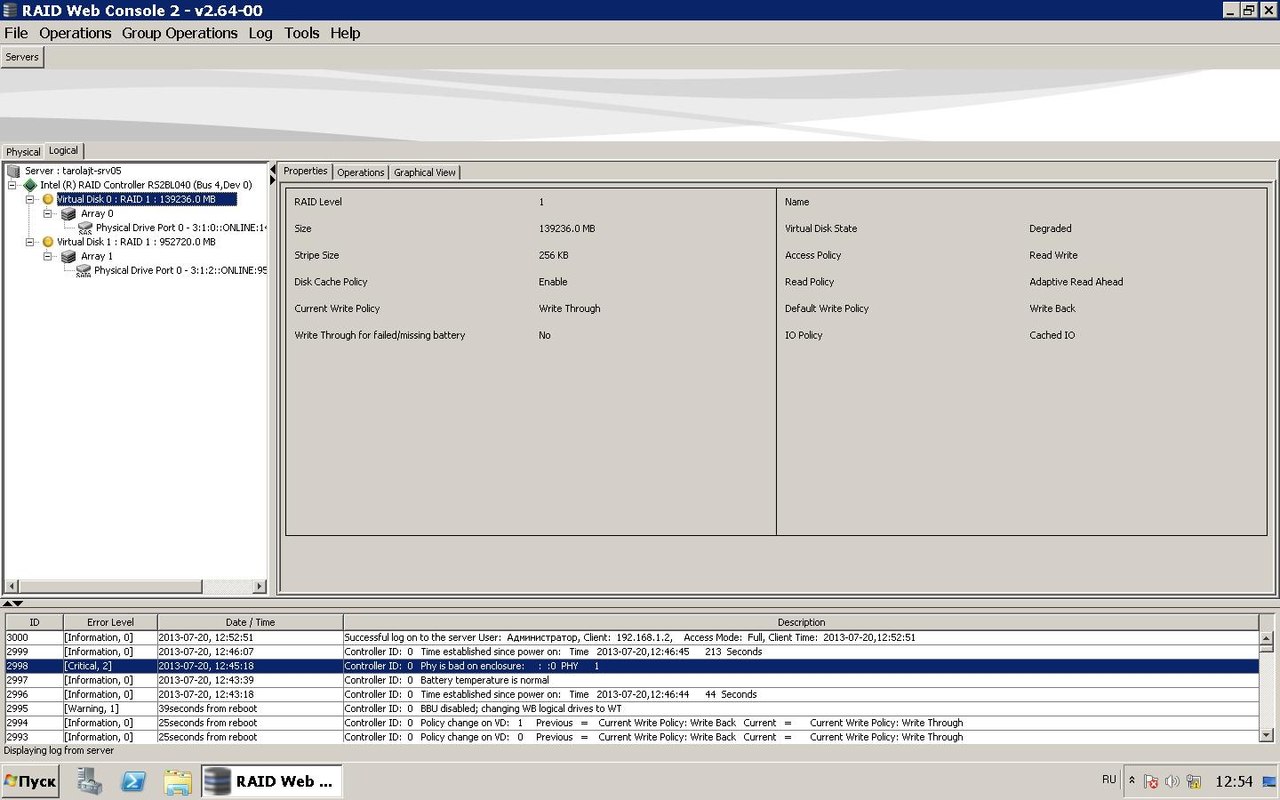Select Server : tarolajt-srv05 node
The image size is (1280, 800).
[x=73, y=171]
